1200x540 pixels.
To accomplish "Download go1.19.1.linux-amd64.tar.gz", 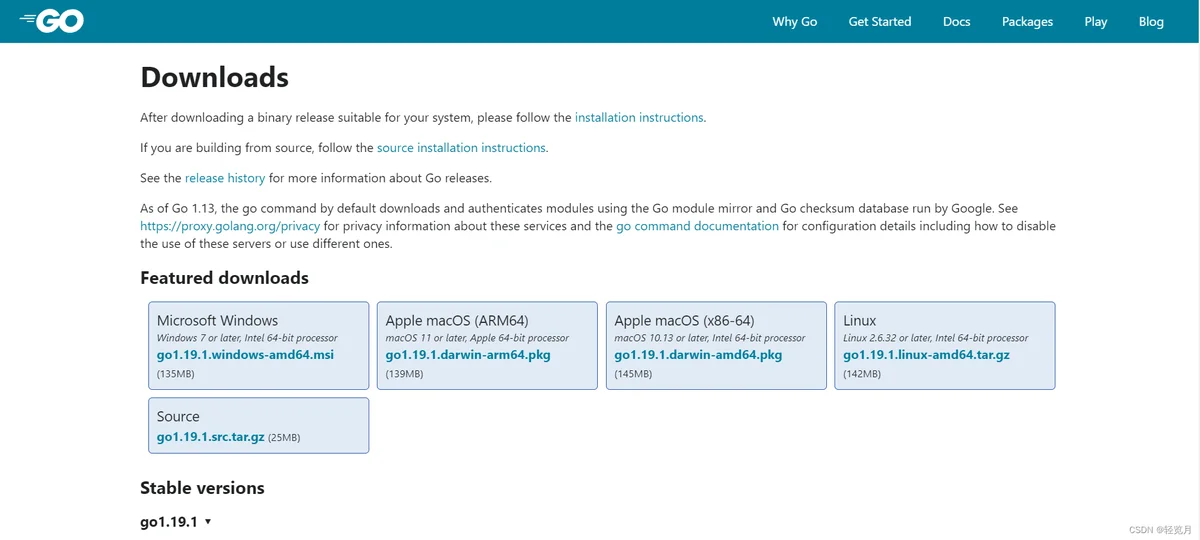I will coord(926,355).
